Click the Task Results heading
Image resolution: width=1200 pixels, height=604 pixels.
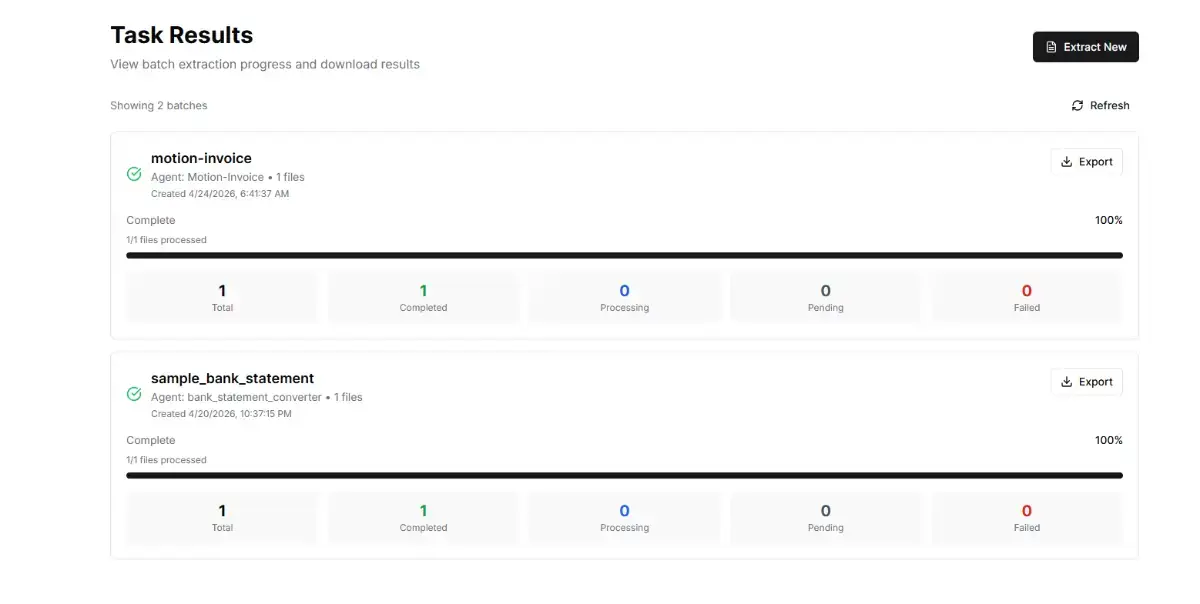pos(181,35)
